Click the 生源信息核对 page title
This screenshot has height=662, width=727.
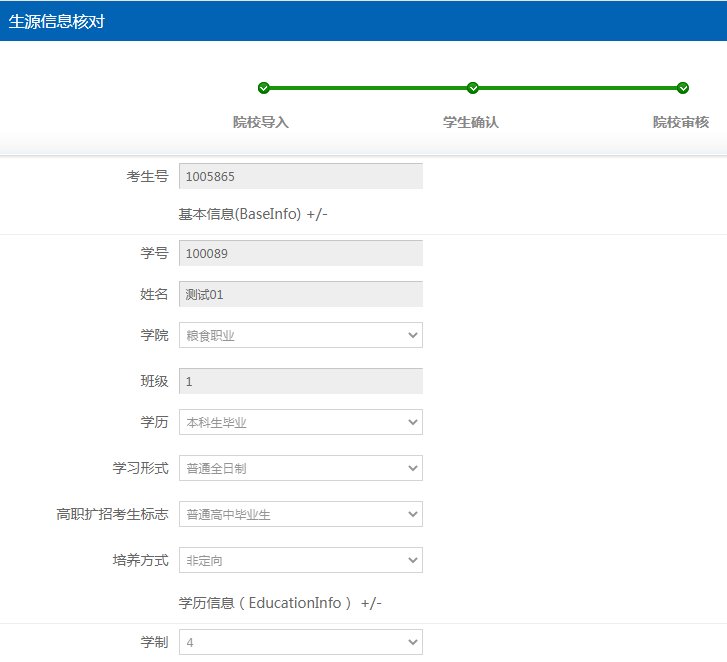tap(57, 21)
